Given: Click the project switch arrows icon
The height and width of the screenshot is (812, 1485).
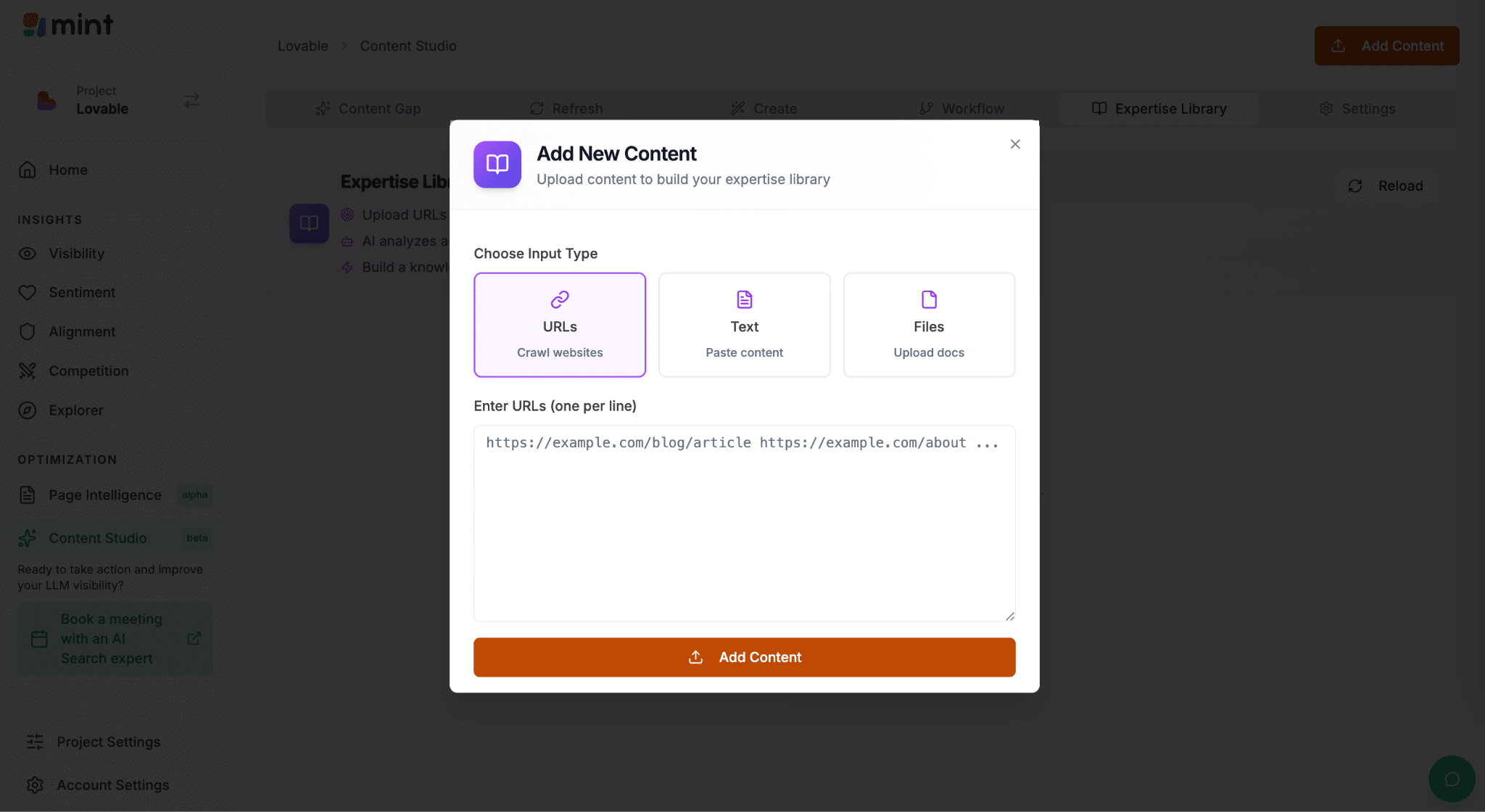Looking at the screenshot, I should pos(191,100).
